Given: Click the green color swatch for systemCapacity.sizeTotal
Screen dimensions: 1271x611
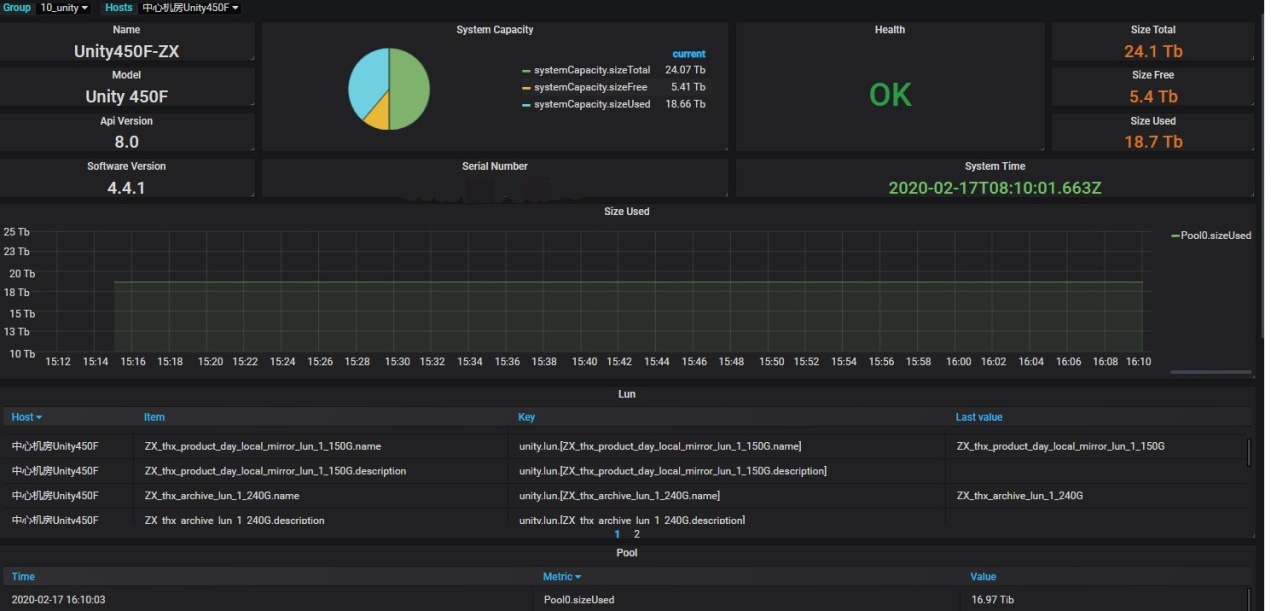Looking at the screenshot, I should click(526, 71).
